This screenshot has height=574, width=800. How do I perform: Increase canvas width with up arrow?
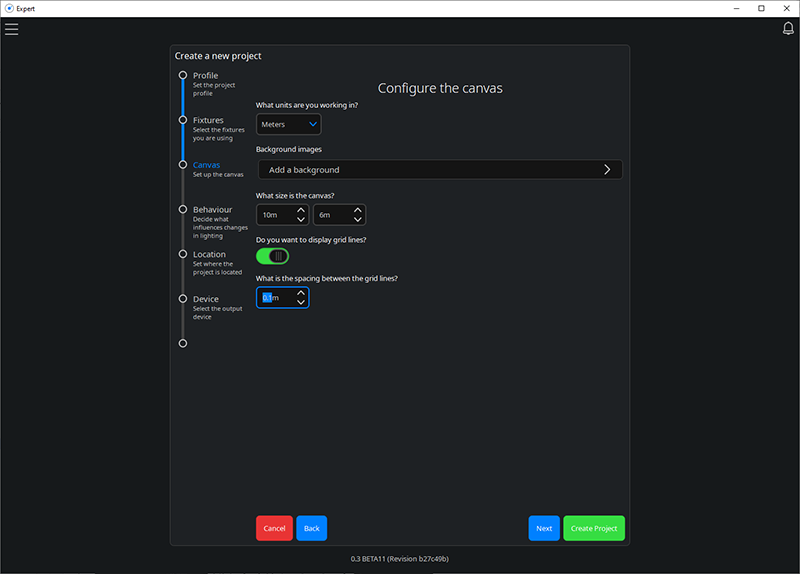301,210
